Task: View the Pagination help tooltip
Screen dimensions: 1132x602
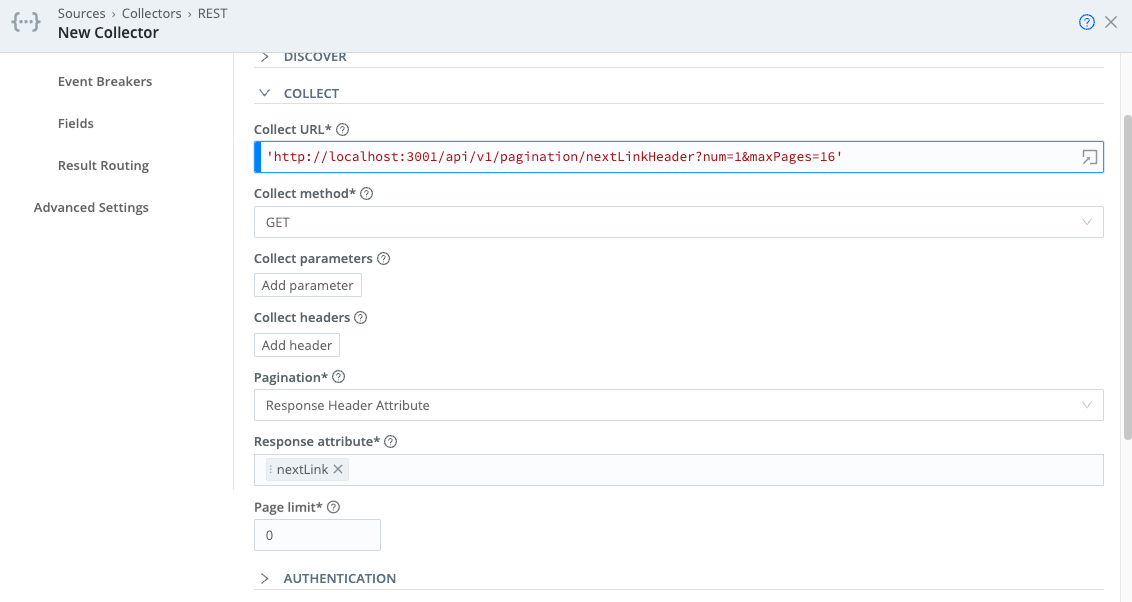Action: (x=338, y=377)
